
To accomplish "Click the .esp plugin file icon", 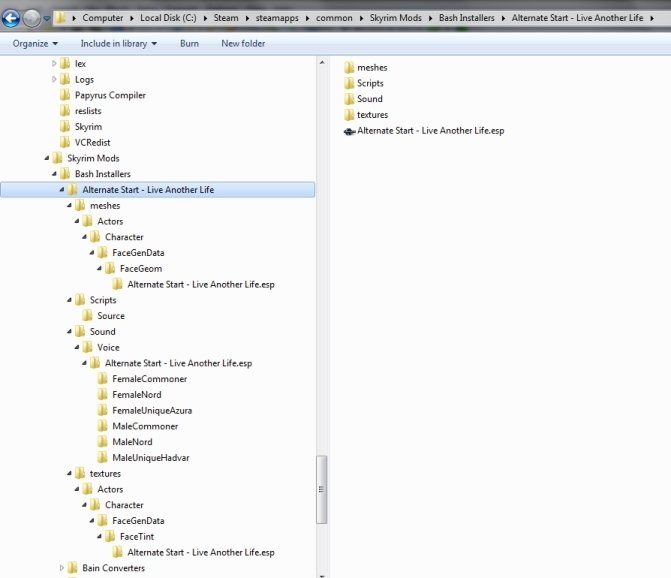I will pyautogui.click(x=349, y=131).
